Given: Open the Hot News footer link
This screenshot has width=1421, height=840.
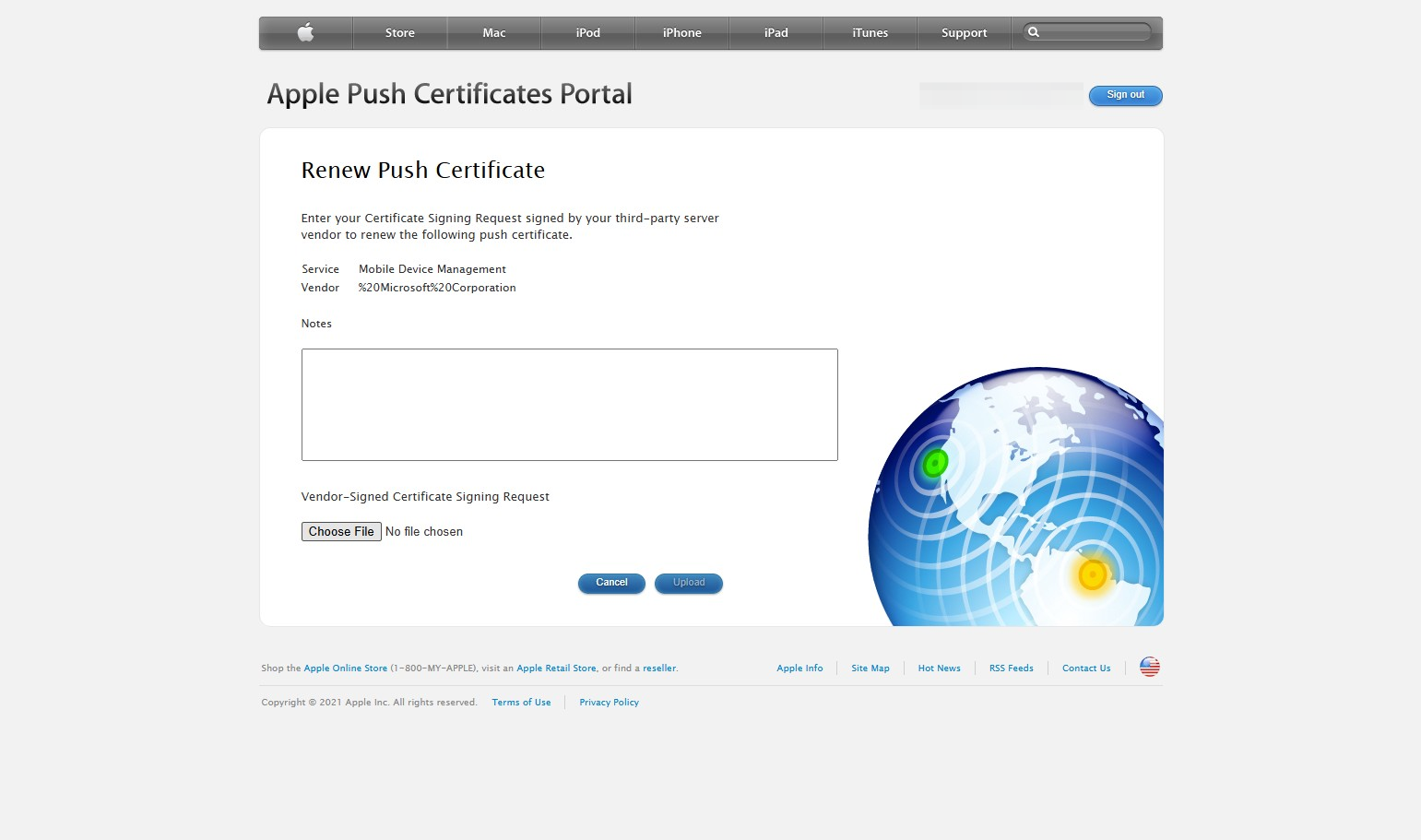Looking at the screenshot, I should [x=940, y=668].
